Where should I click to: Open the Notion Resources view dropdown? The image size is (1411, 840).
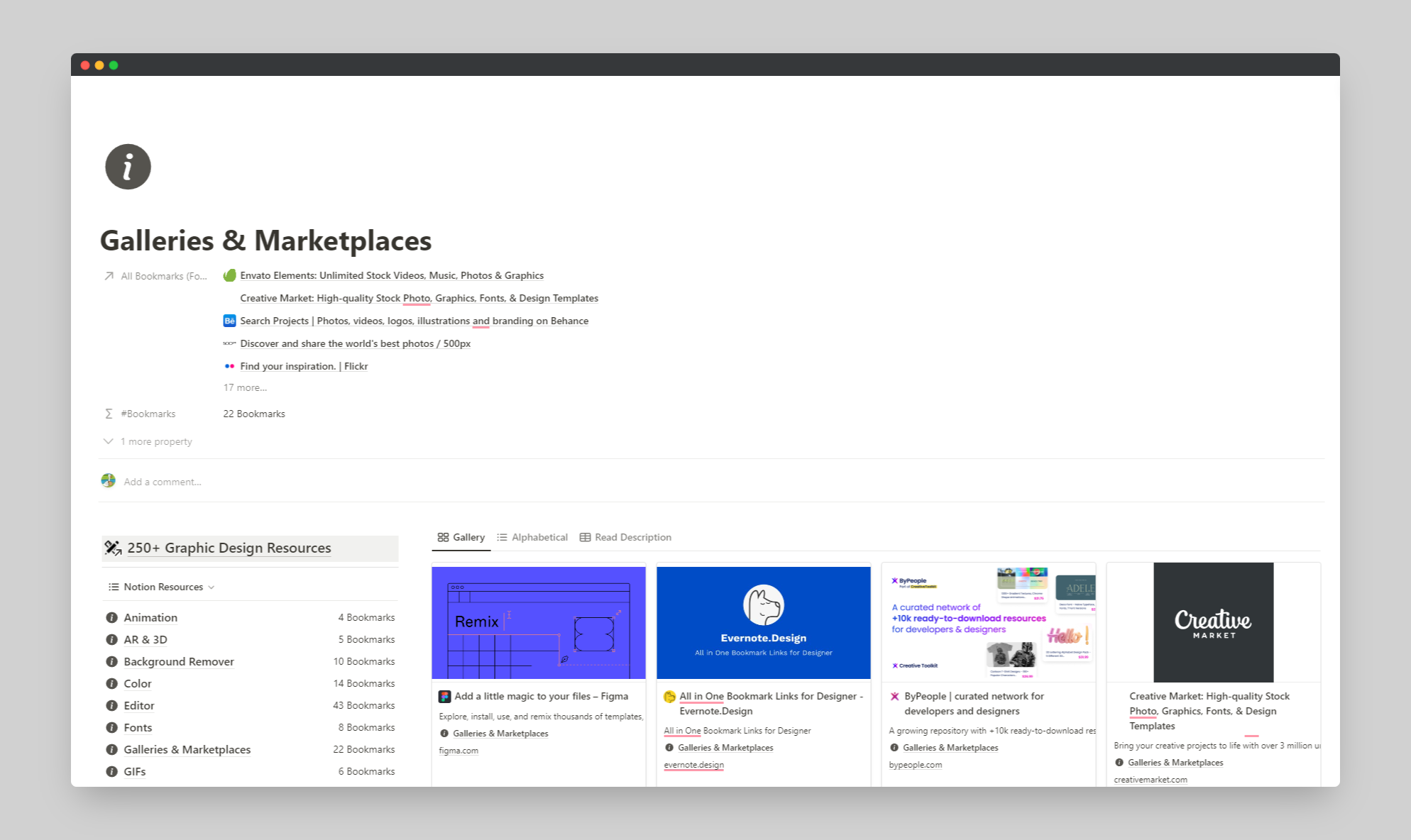[x=162, y=587]
